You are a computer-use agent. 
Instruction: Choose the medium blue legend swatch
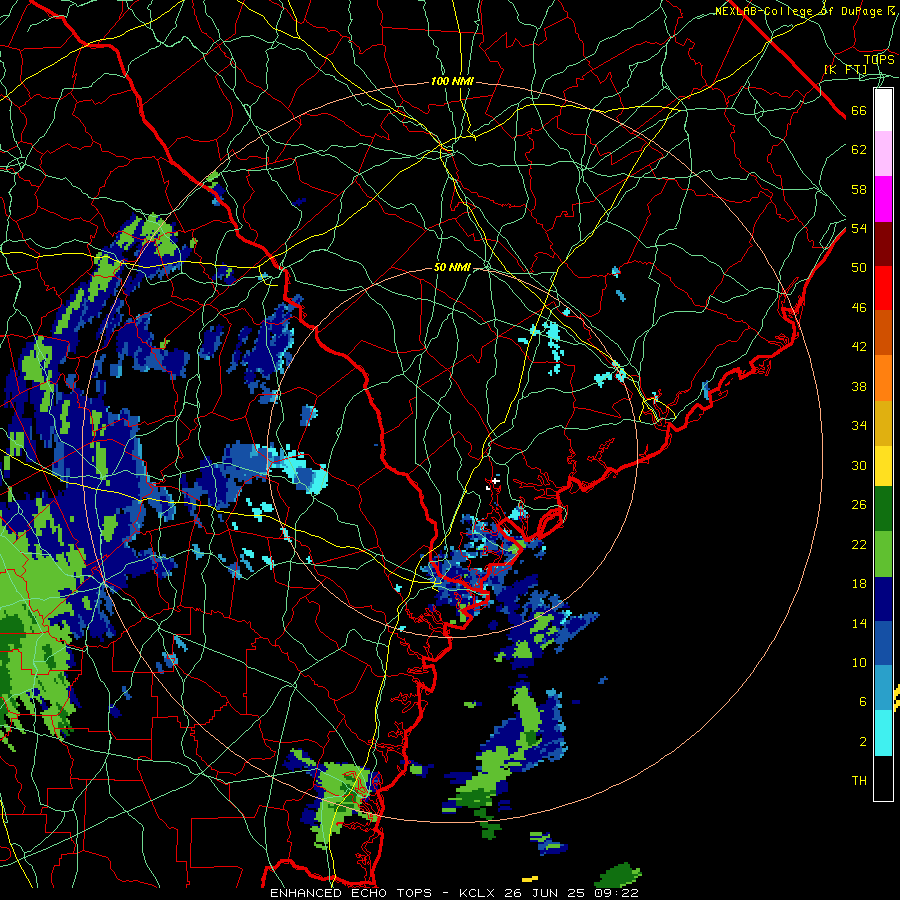[x=883, y=643]
